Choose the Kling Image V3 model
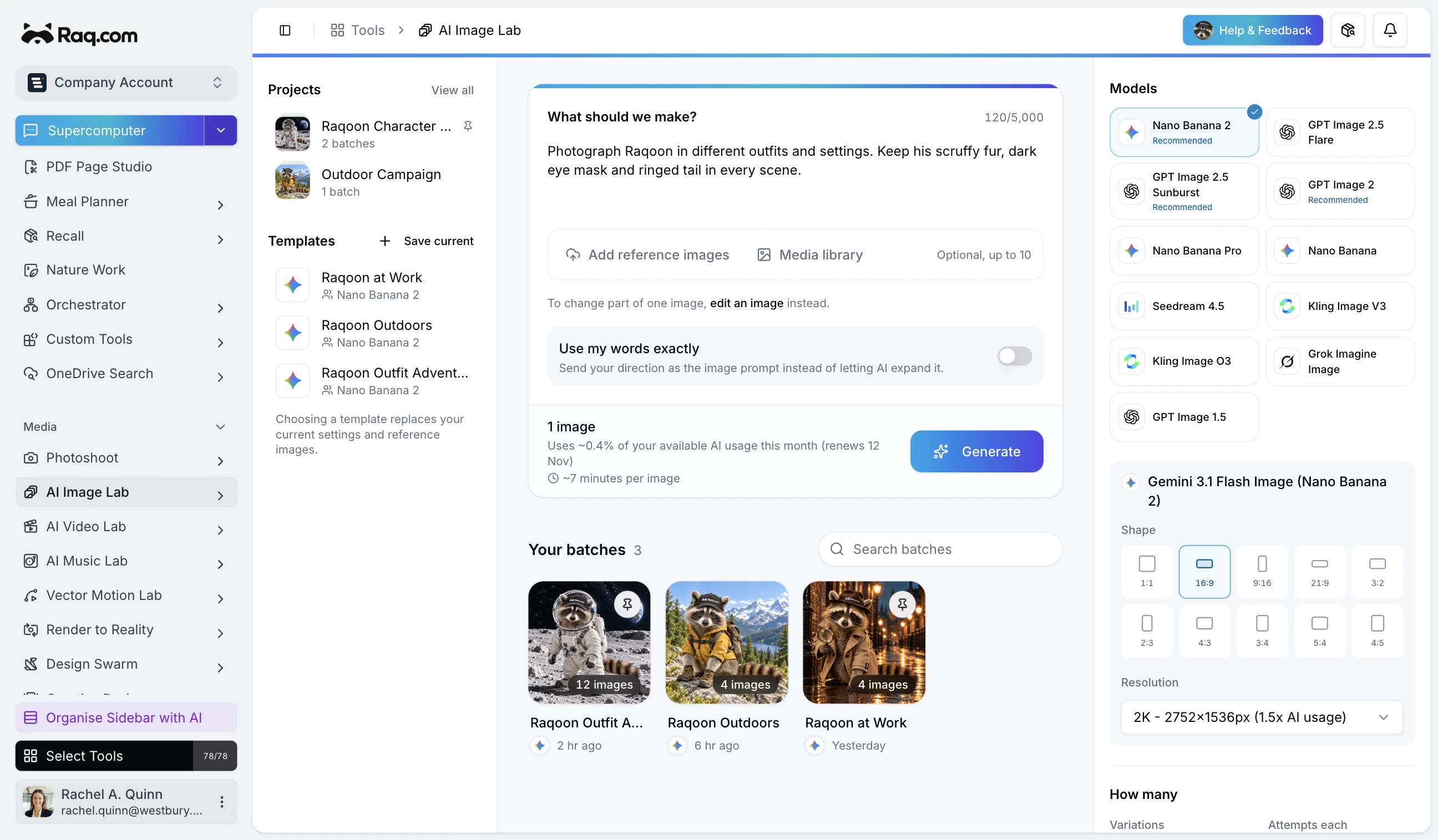Viewport: 1438px width, 840px height. point(1340,306)
